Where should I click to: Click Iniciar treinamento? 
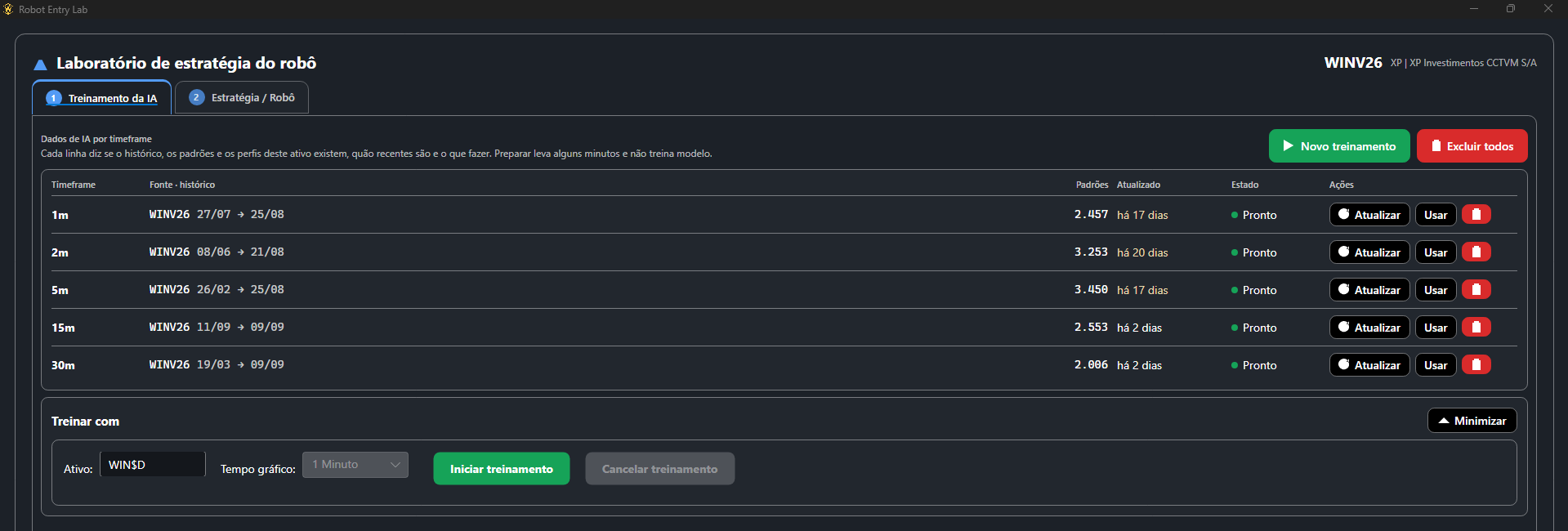(502, 469)
